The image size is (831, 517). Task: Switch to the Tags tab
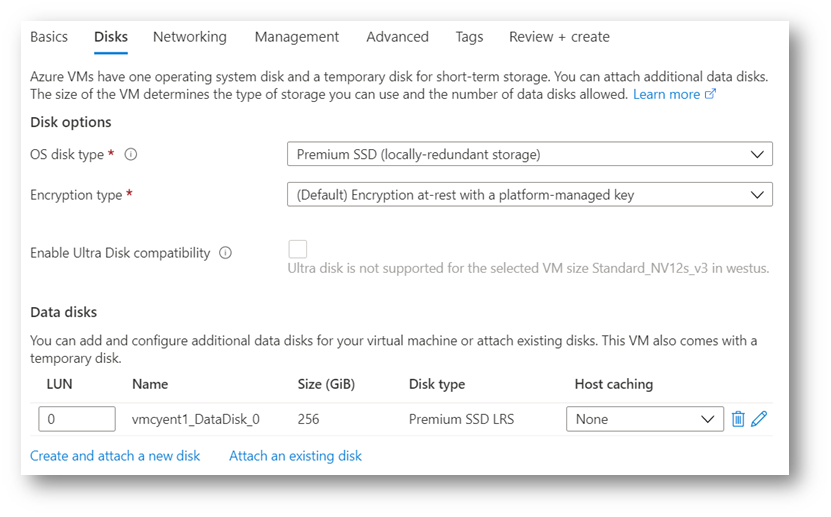(x=469, y=37)
